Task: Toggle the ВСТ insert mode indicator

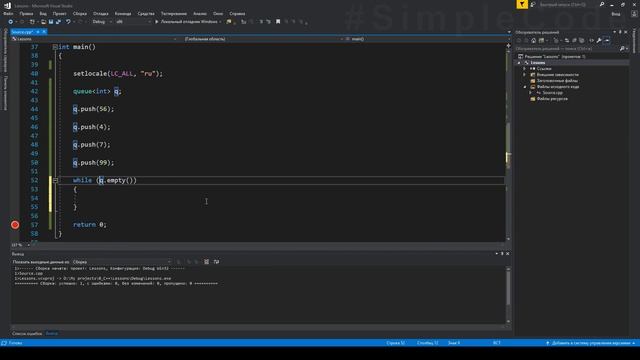Action: (x=496, y=343)
